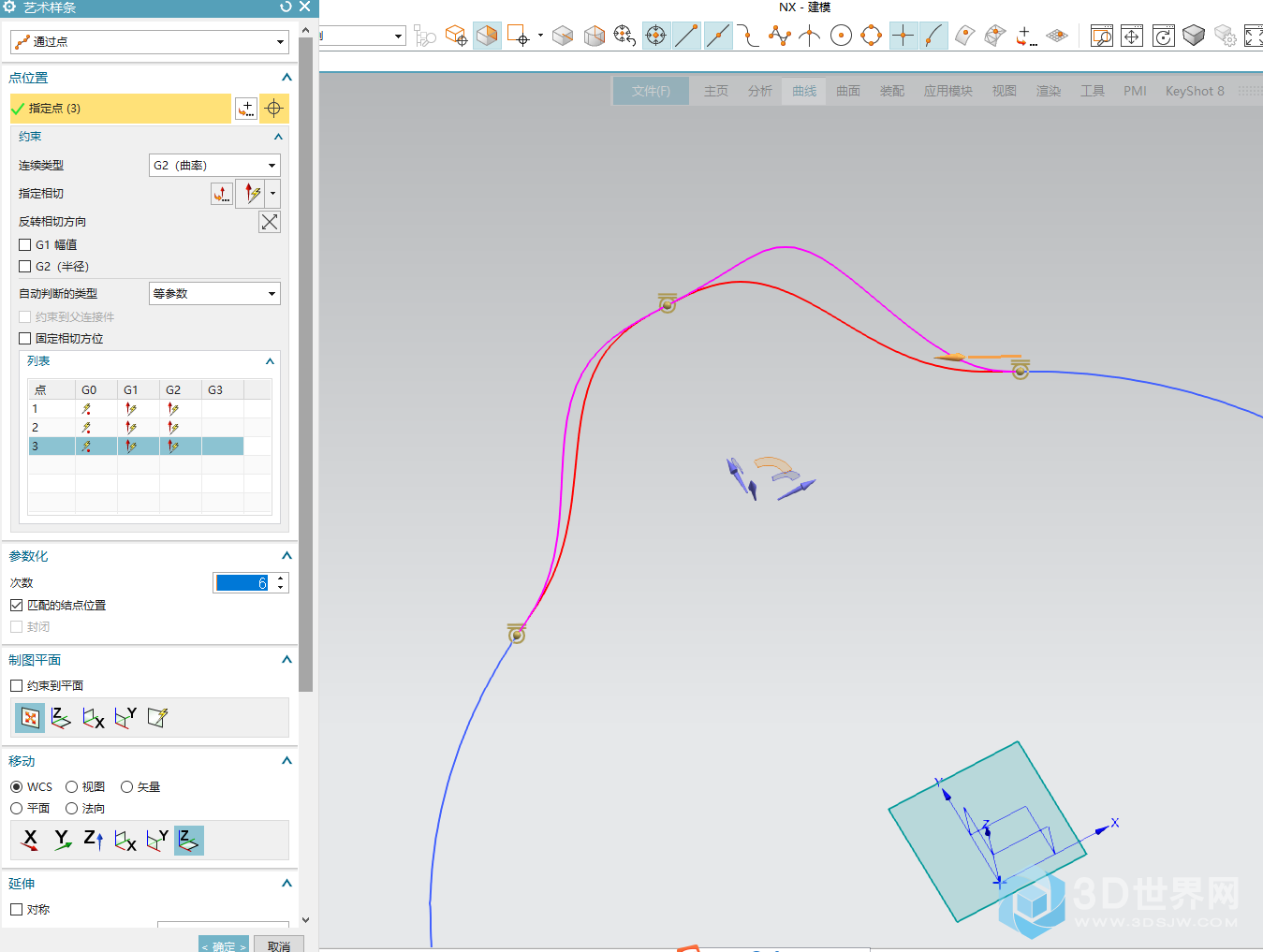
Task: Click the intersection snap crosshair icon
Action: [903, 36]
